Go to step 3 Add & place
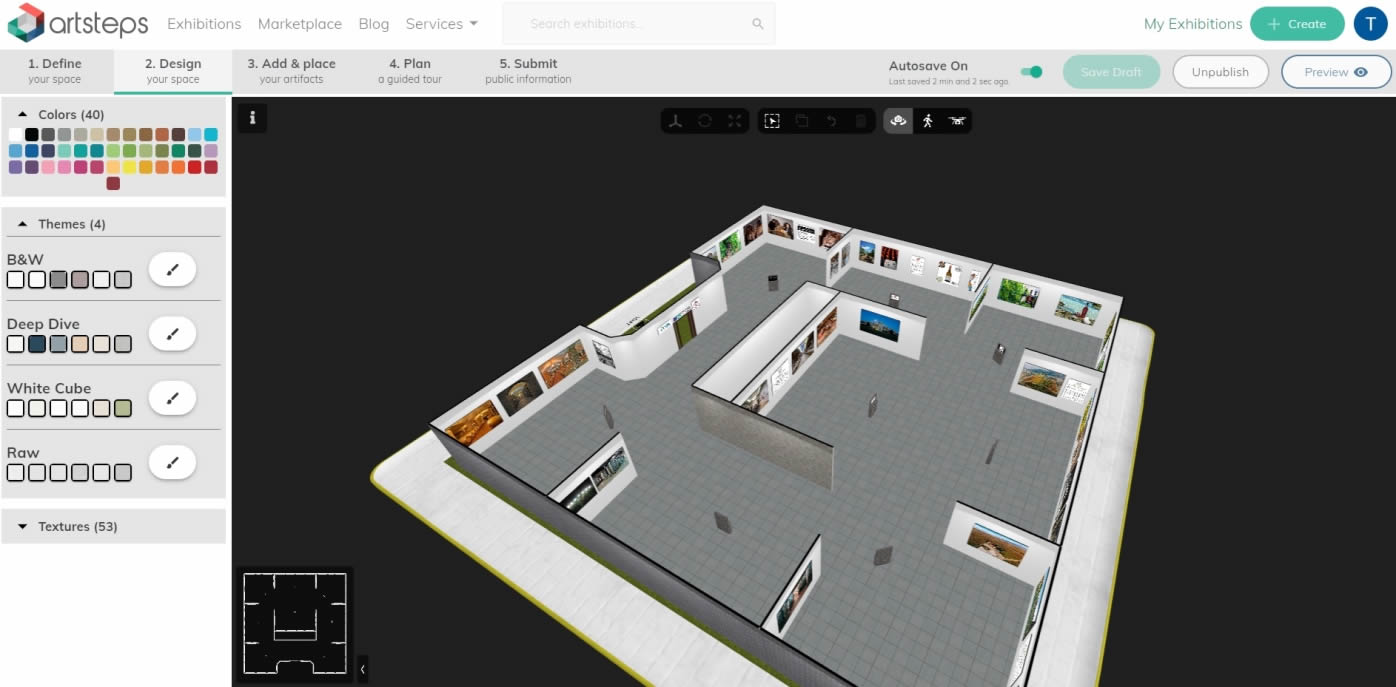 point(291,71)
